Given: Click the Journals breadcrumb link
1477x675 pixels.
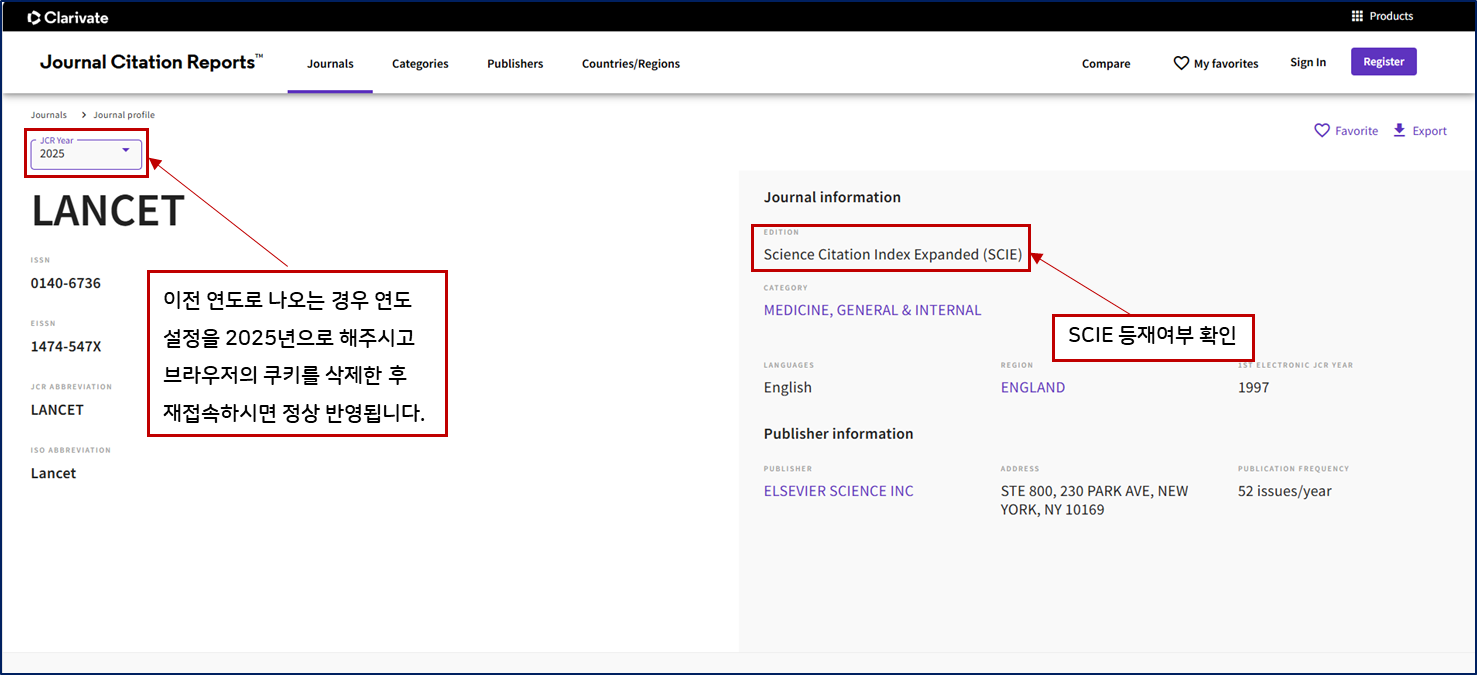Looking at the screenshot, I should coord(49,115).
